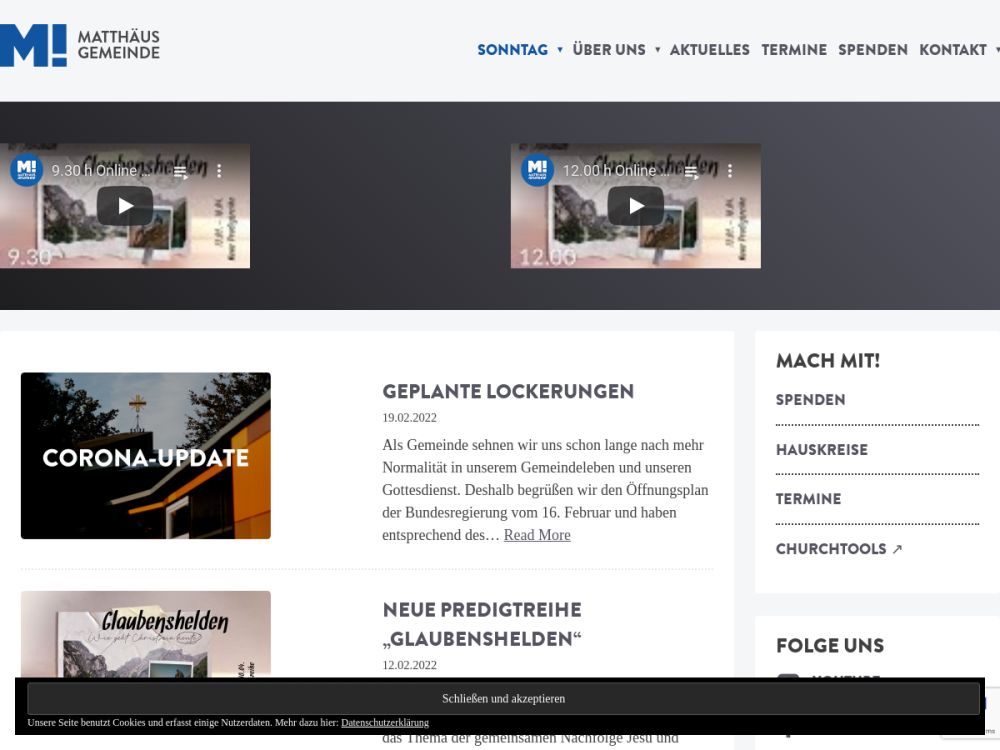Click Read More on Geplante Lockerungen

(x=537, y=535)
